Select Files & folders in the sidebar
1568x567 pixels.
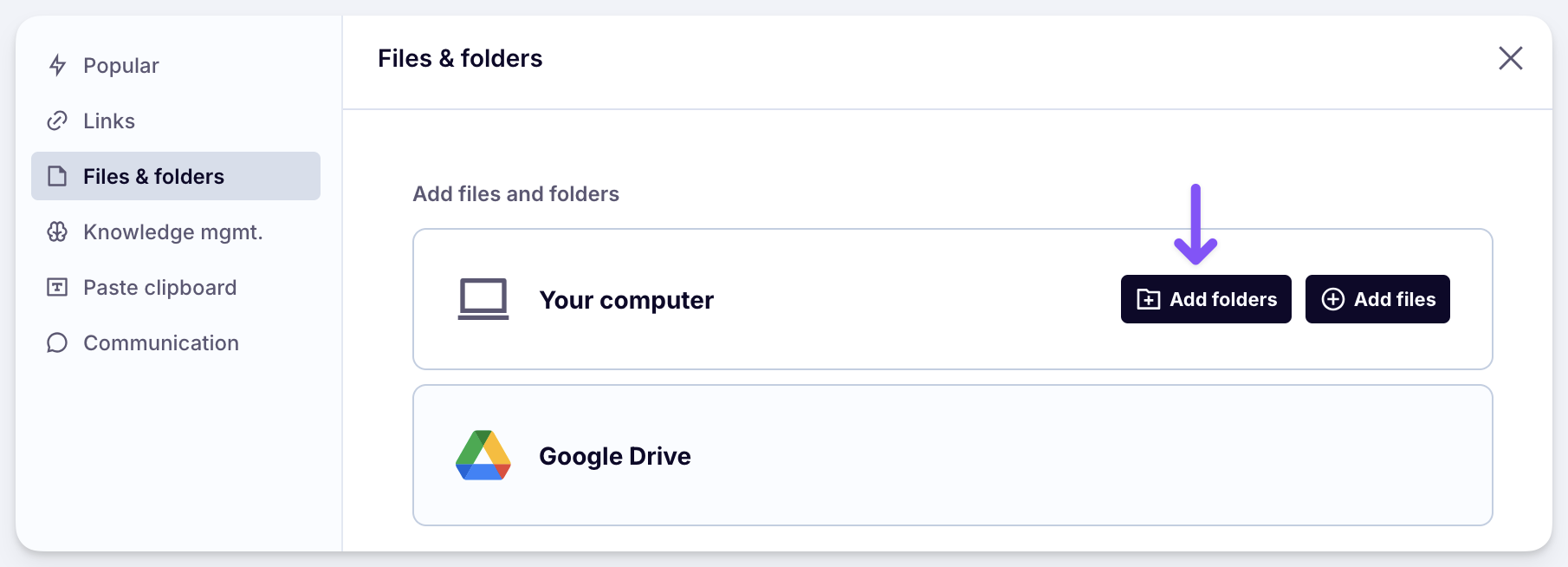pyautogui.click(x=153, y=176)
